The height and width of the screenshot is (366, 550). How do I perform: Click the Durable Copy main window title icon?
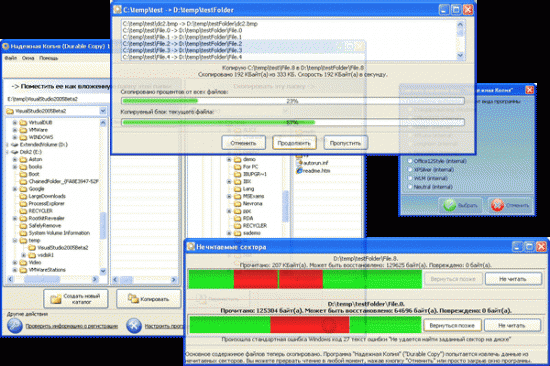pyautogui.click(x=6, y=46)
